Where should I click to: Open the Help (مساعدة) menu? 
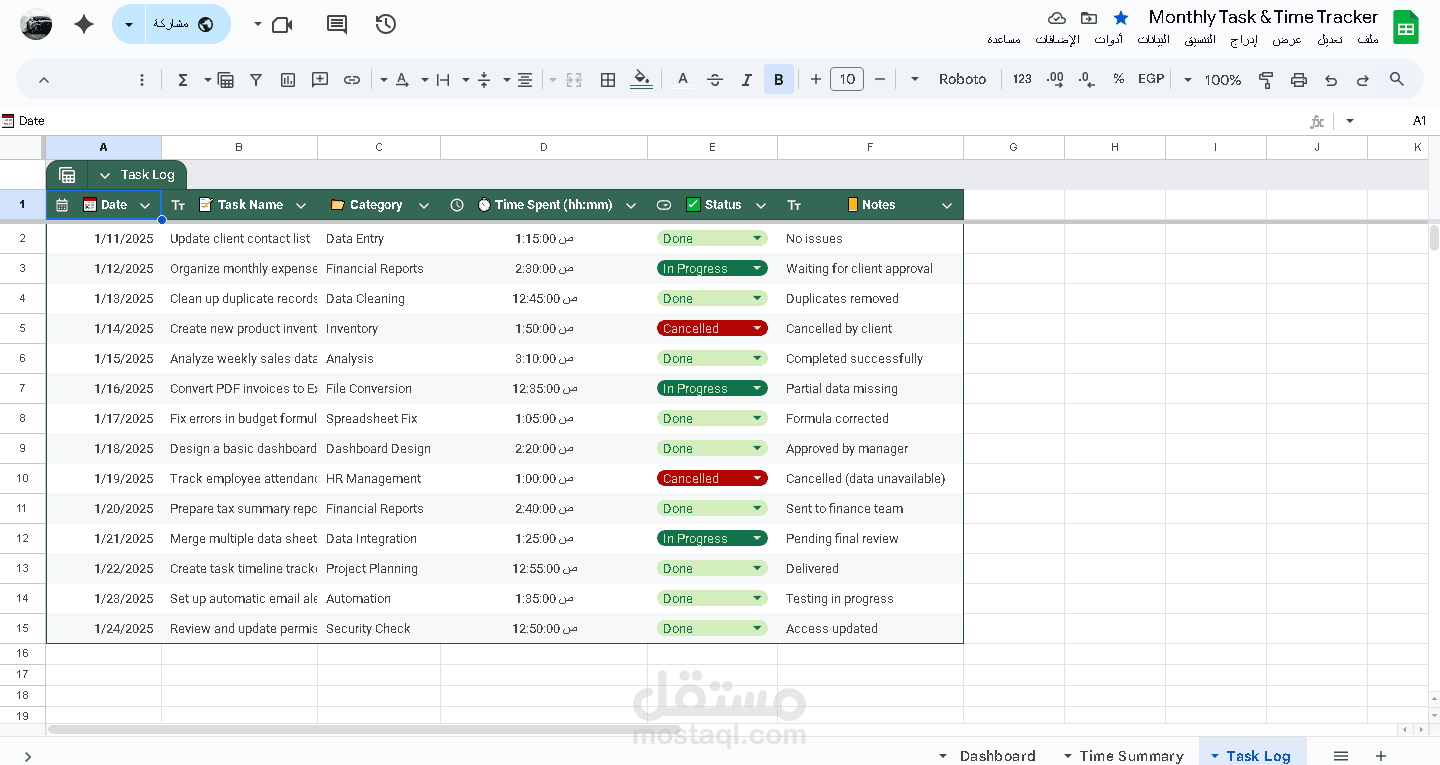[1004, 39]
